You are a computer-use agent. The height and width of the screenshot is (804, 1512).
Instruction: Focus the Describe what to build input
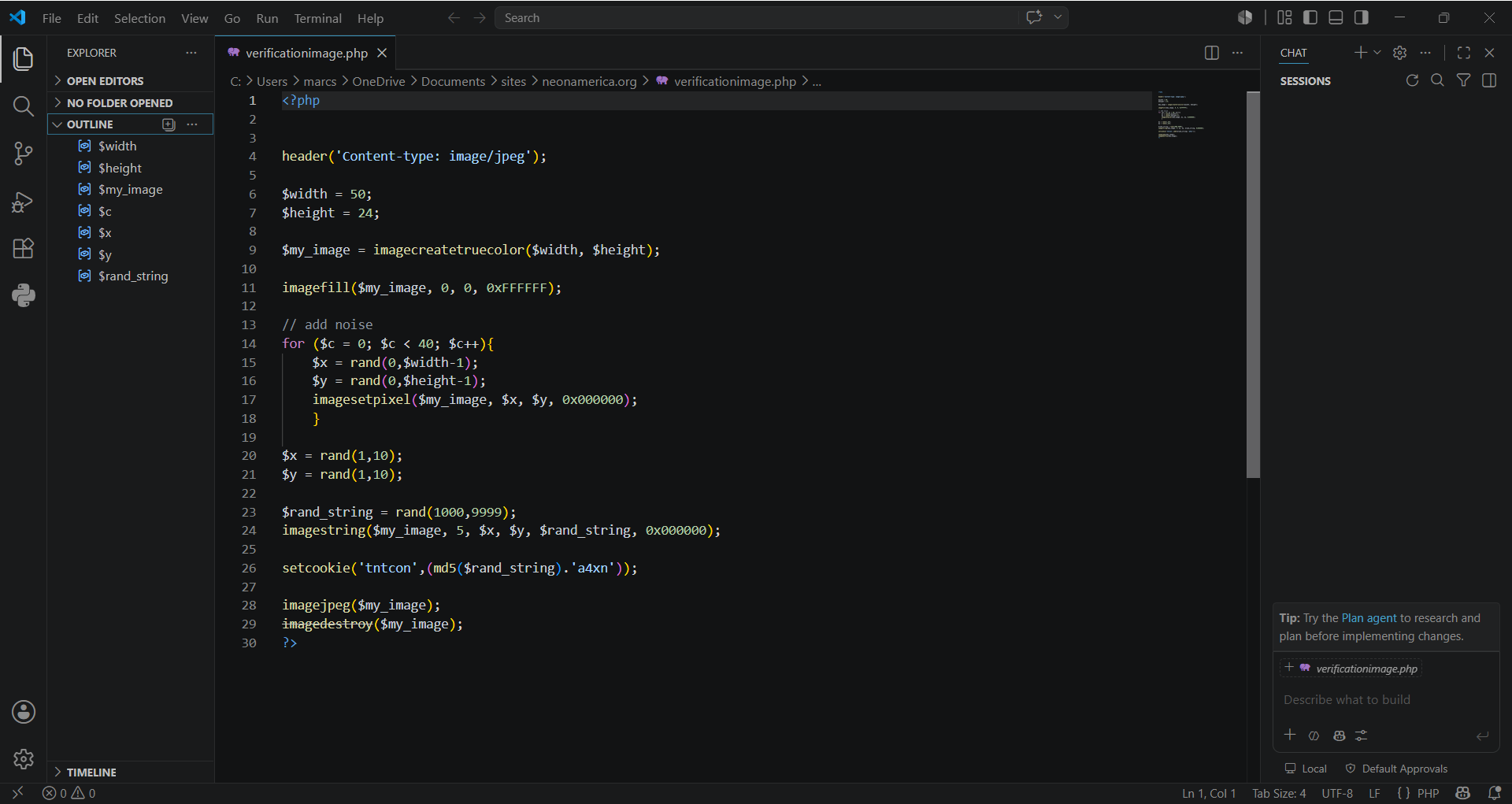(1386, 700)
